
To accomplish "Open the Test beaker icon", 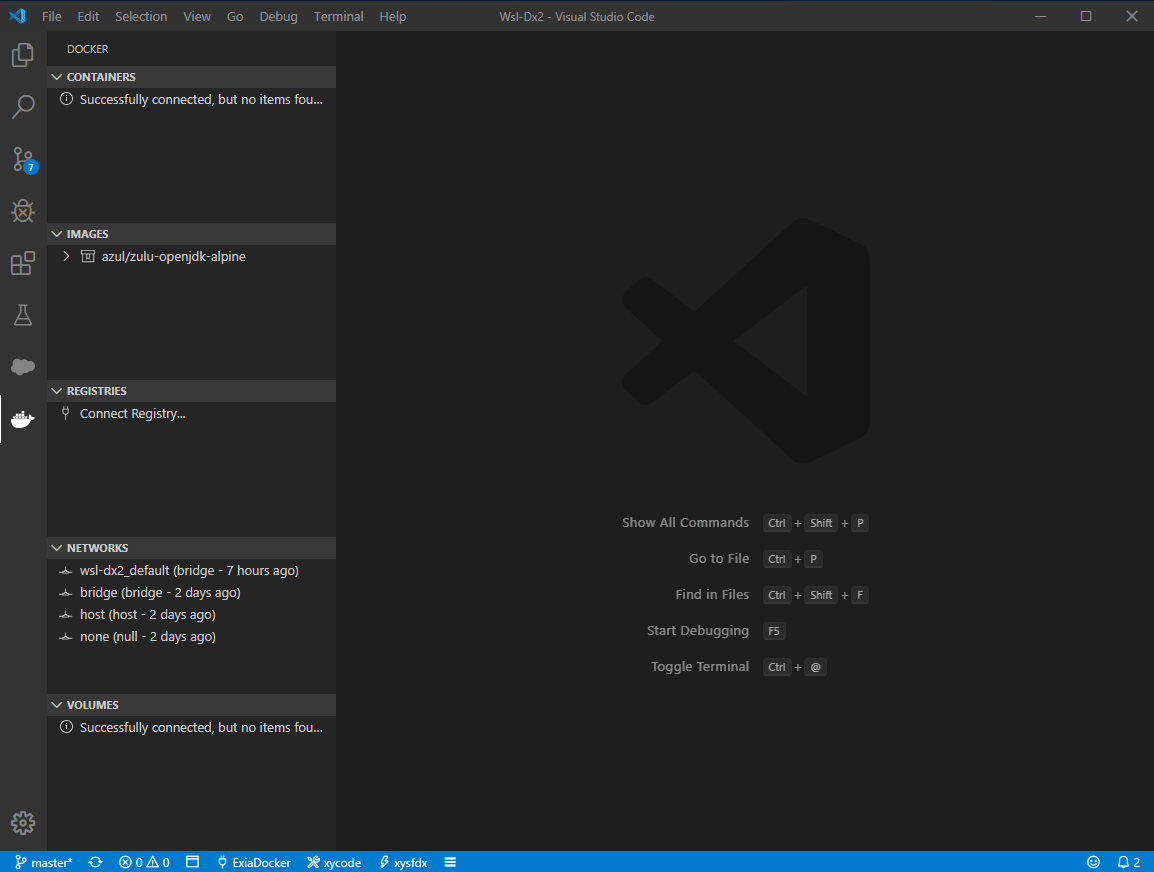I will click(23, 315).
